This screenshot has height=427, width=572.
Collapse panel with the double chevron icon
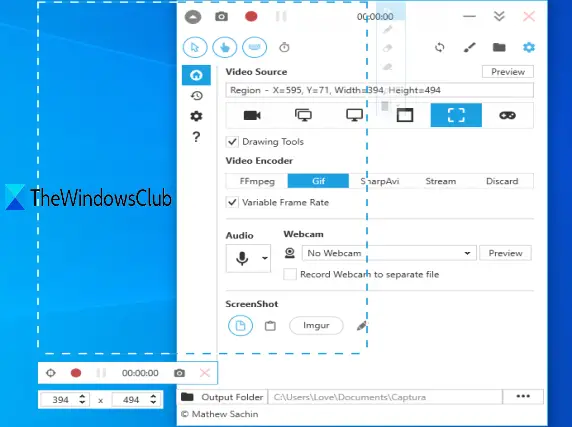pyautogui.click(x=499, y=16)
